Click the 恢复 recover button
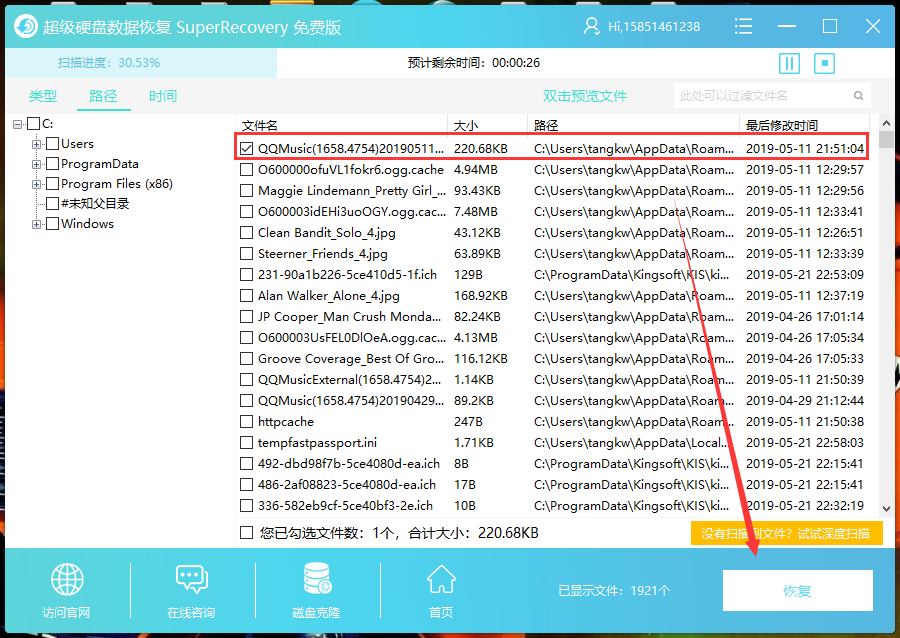 pyautogui.click(x=798, y=590)
